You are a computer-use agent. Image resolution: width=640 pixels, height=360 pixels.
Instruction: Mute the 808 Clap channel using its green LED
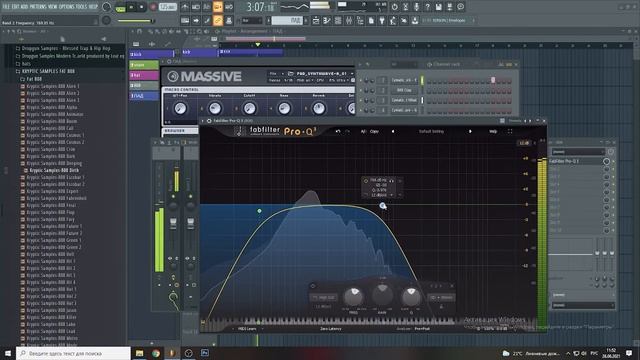(x=361, y=90)
